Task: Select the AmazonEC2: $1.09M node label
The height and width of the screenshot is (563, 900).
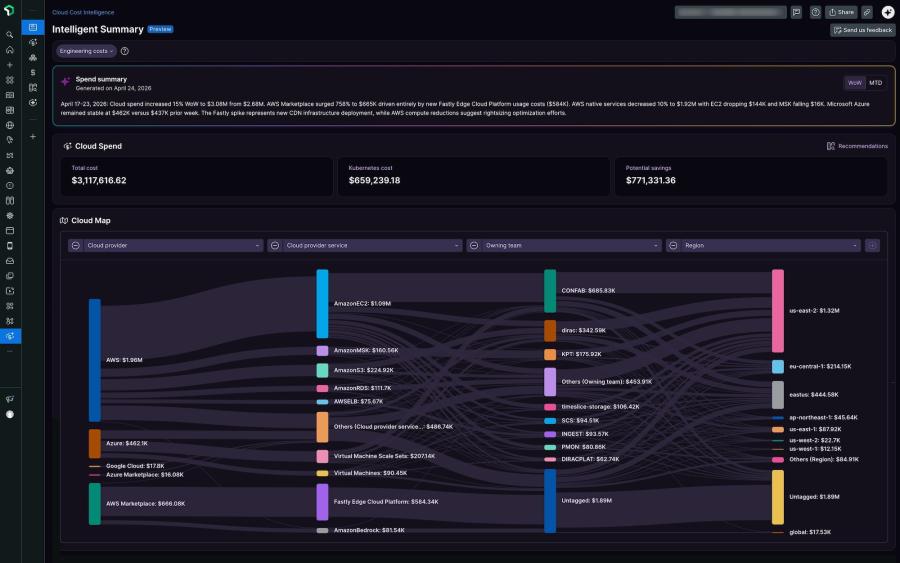Action: click(362, 304)
